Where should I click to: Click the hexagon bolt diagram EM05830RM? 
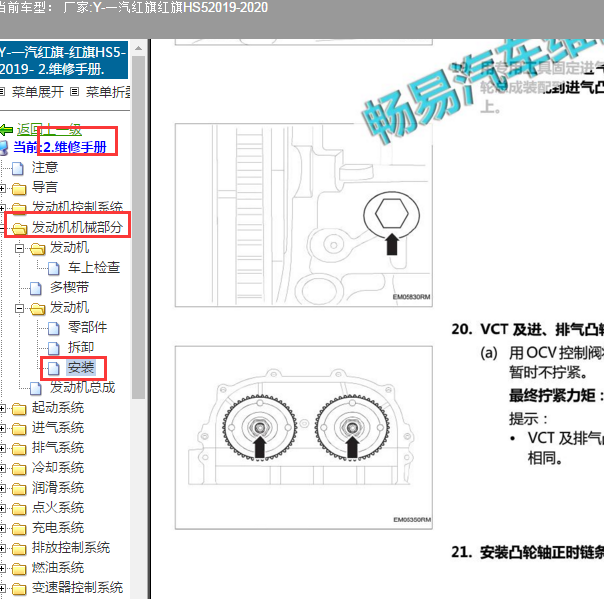pyautogui.click(x=304, y=215)
